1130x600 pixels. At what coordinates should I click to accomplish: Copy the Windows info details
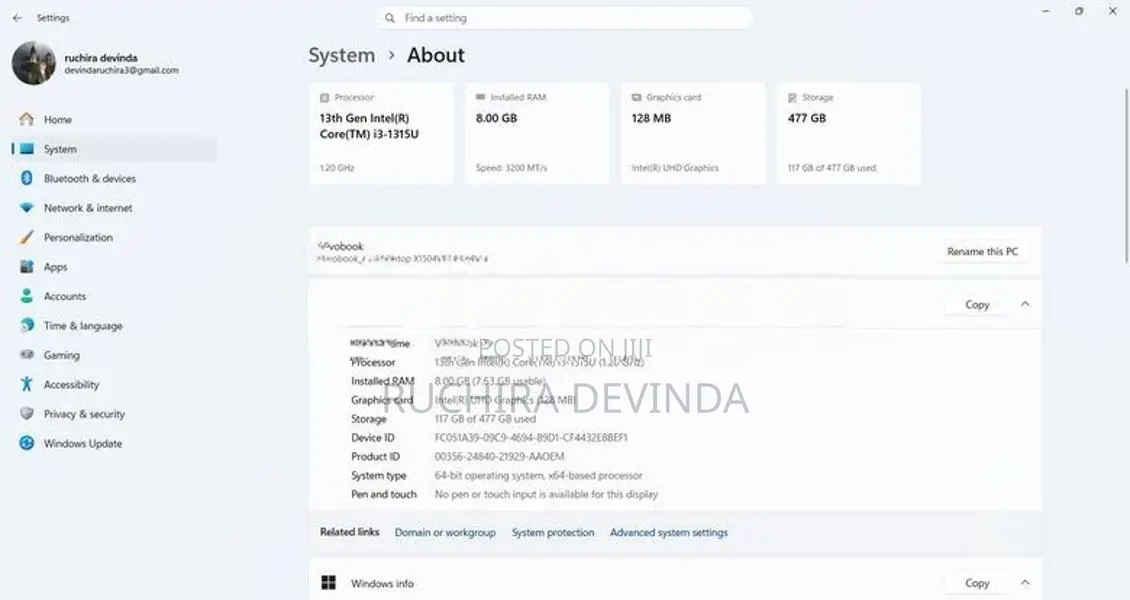point(976,583)
